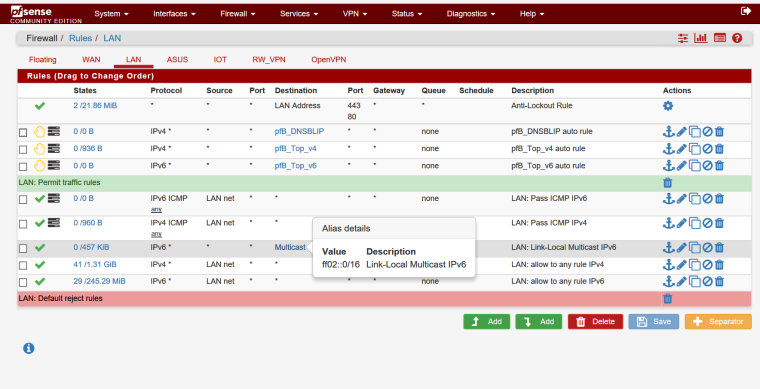Viewport: 760px width, 389px height.
Task: Select the pfB_Top_v6 rule checkbox
Action: [23, 167]
